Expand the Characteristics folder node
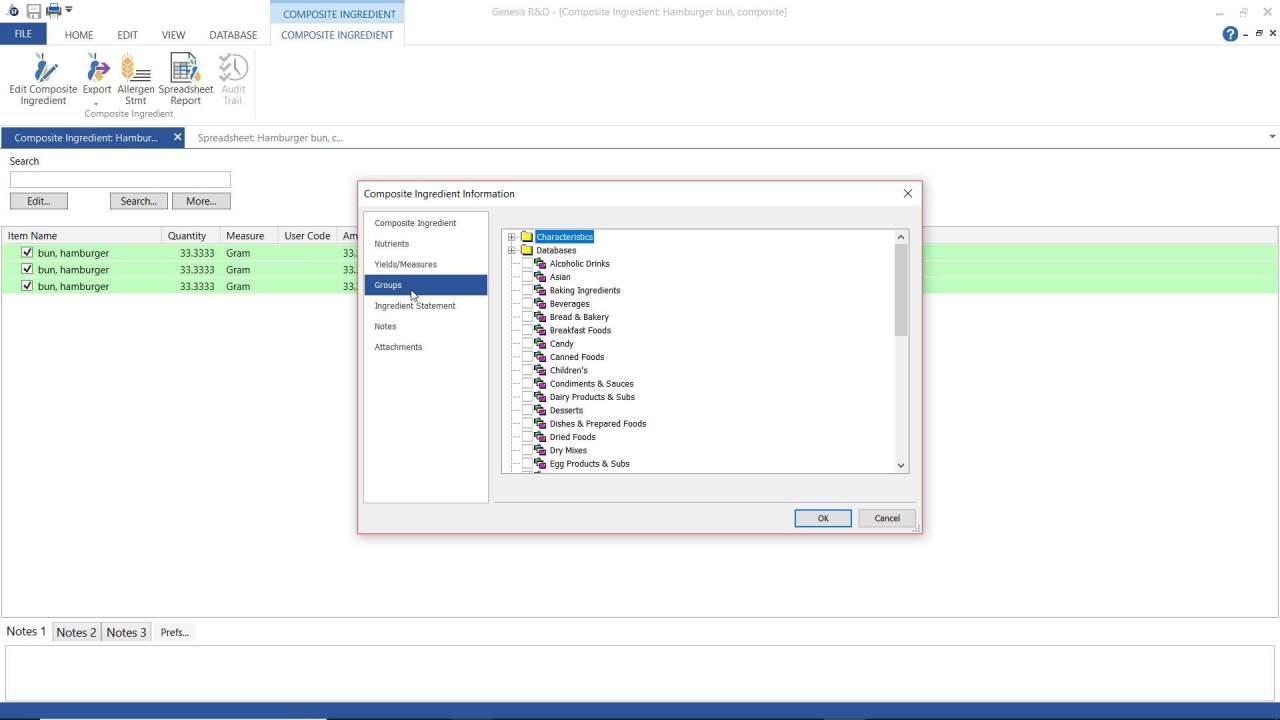 coord(512,237)
